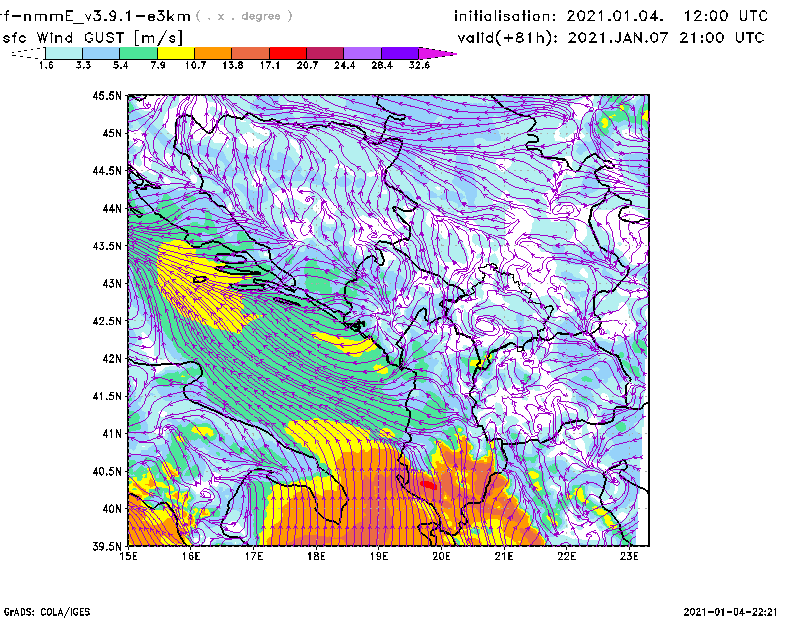
Task: Click the '2021-01-04-22:21' timestamp
Action: (x=730, y=612)
